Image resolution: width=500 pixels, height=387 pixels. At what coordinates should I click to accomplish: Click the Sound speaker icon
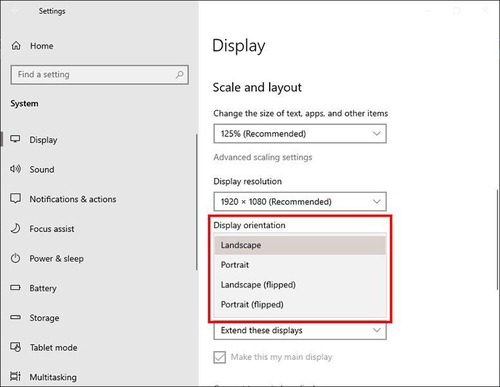[x=15, y=169]
